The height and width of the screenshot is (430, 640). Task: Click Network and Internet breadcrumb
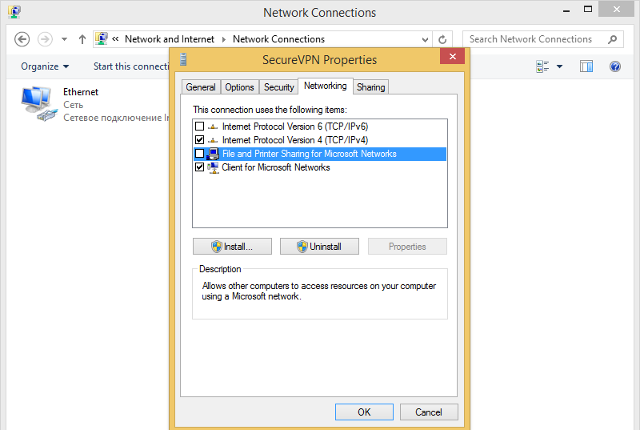169,39
